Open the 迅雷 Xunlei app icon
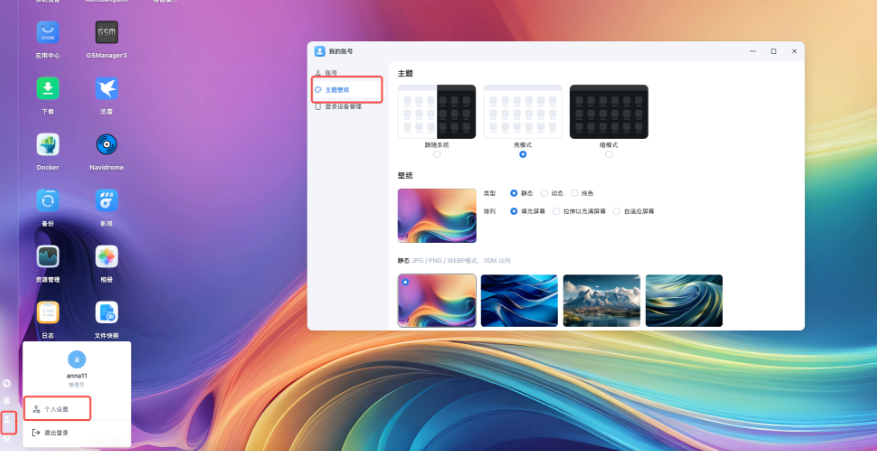Viewport: 877px width, 451px height. point(106,88)
